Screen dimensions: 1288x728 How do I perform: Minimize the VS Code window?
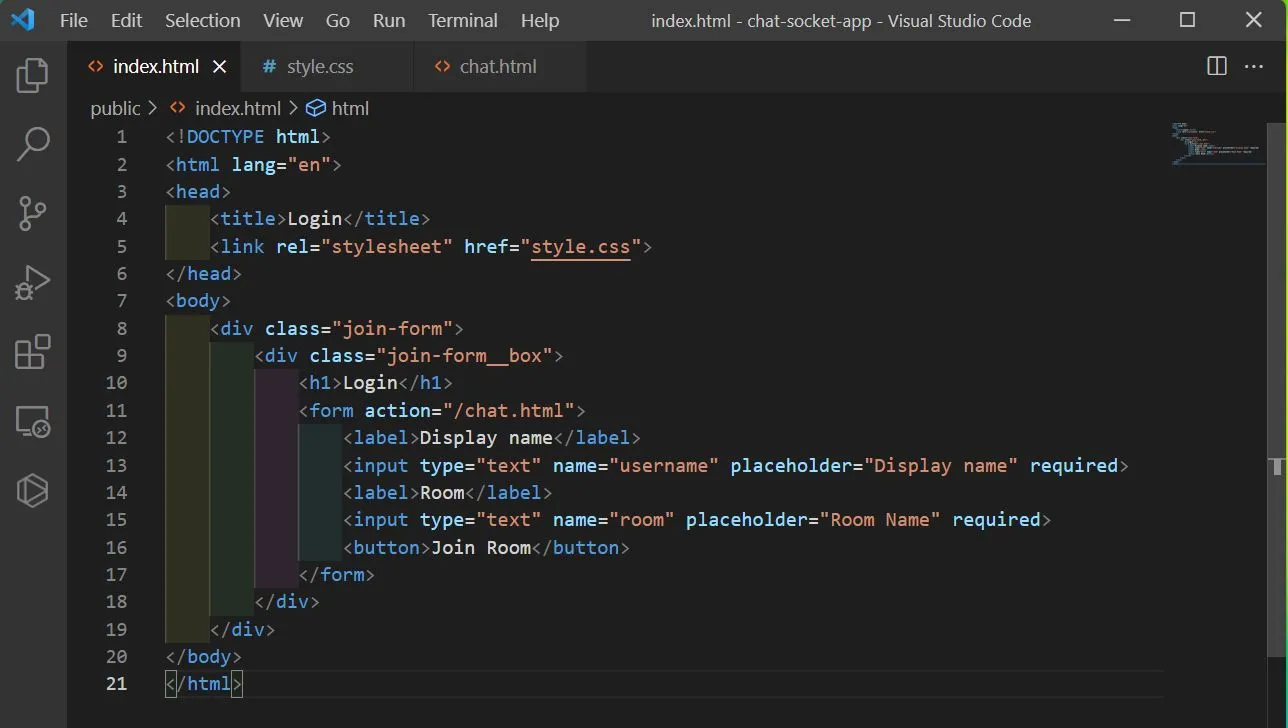point(1121,20)
